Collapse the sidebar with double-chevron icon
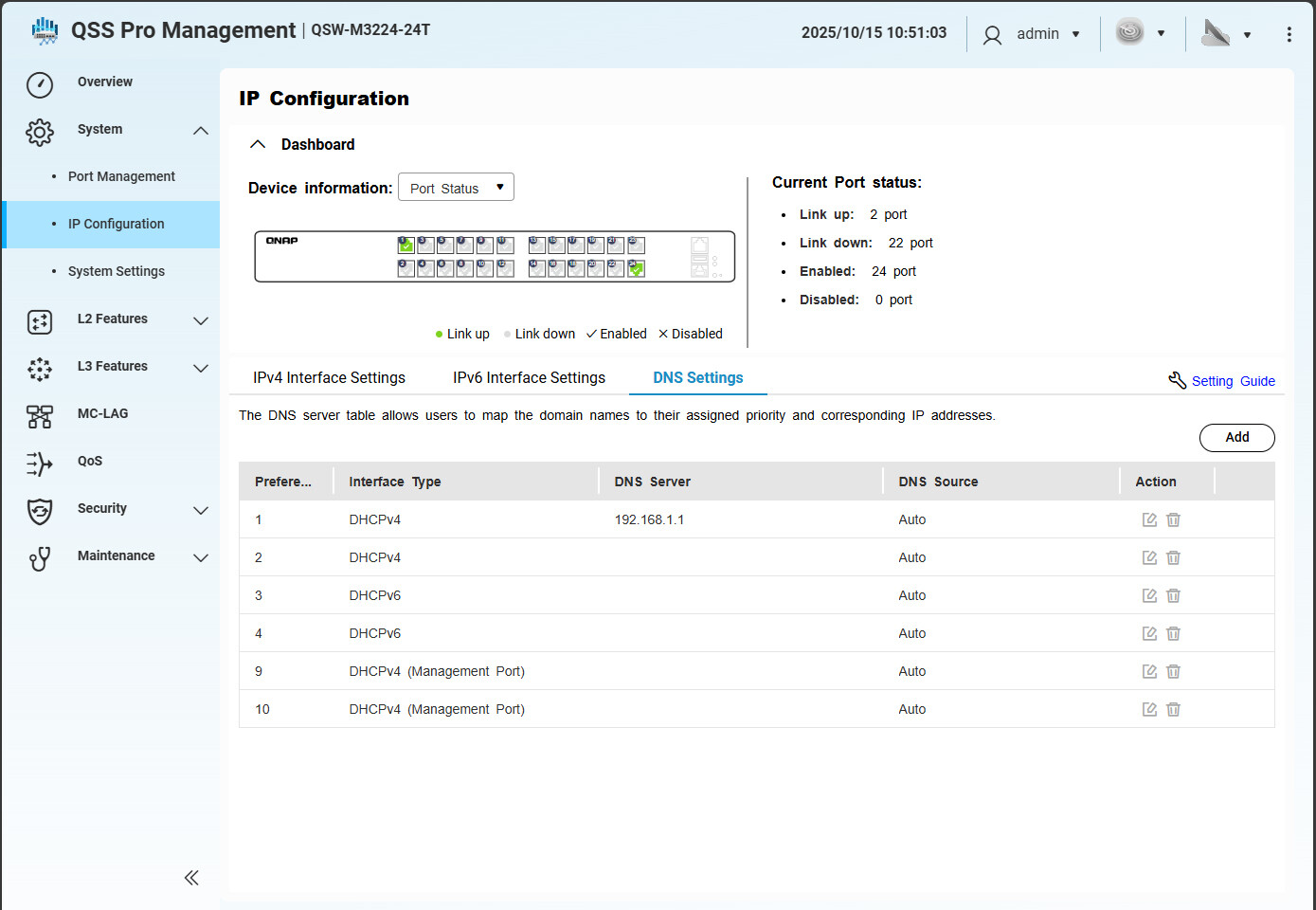Image resolution: width=1316 pixels, height=910 pixels. click(x=191, y=878)
